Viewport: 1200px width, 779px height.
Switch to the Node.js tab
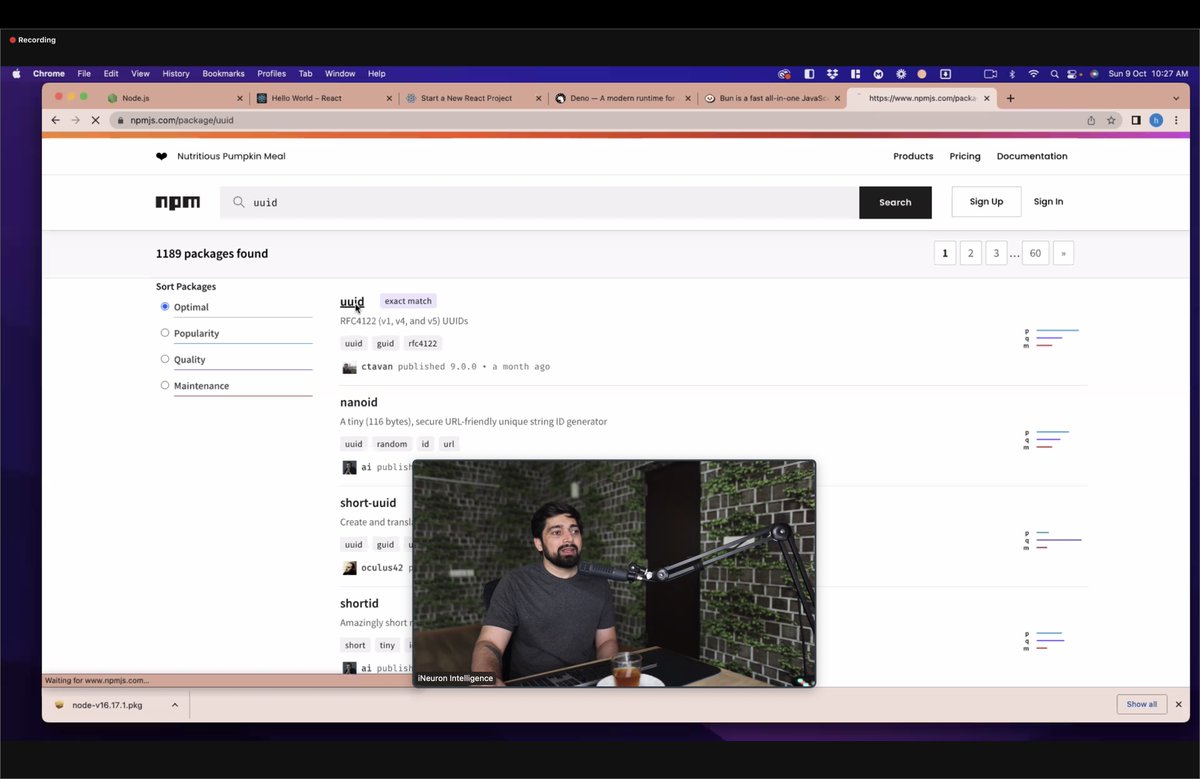pyautogui.click(x=173, y=98)
